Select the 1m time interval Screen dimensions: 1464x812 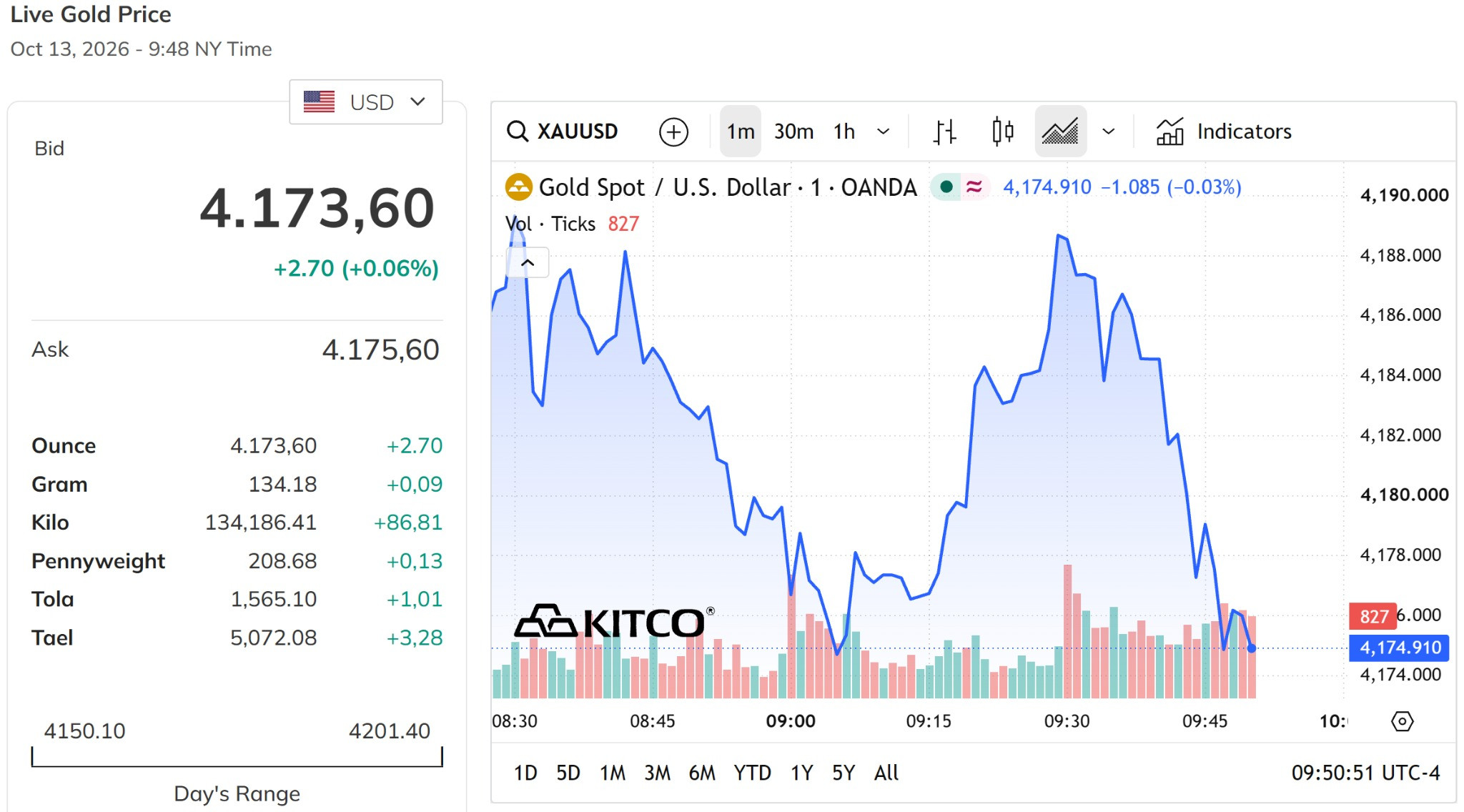[740, 132]
